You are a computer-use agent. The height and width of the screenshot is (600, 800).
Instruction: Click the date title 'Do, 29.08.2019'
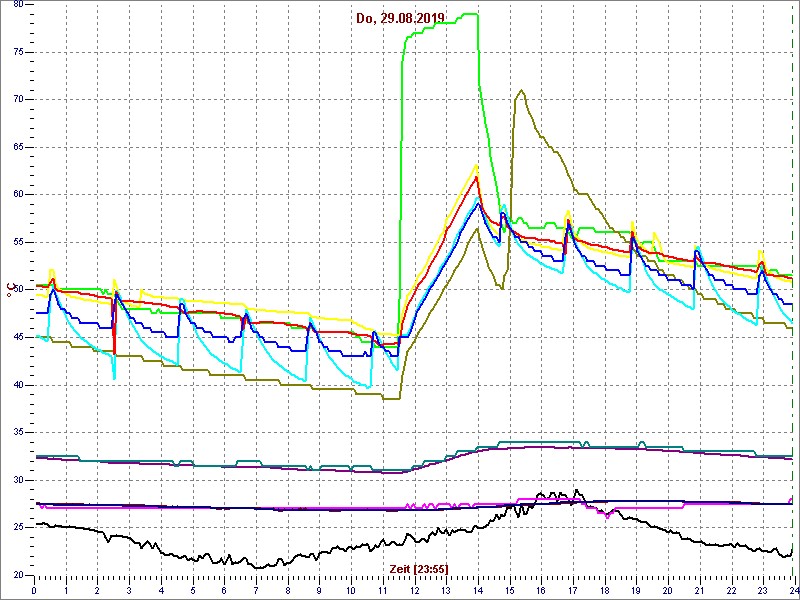pos(400,18)
